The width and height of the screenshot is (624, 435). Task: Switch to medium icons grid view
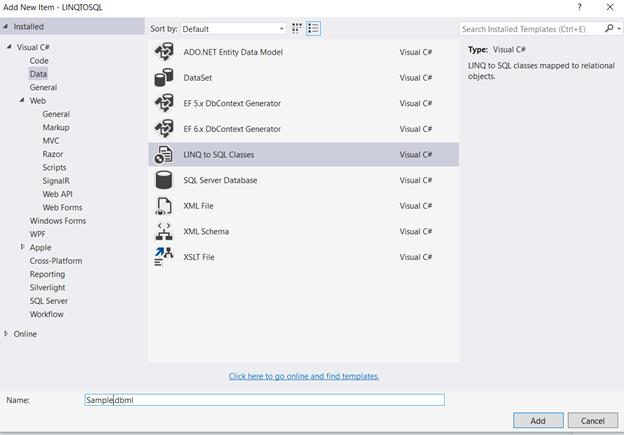click(x=297, y=29)
